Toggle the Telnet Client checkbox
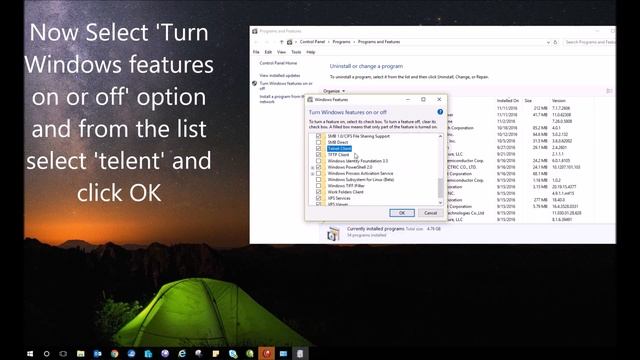This screenshot has height=360, width=640. 318,149
